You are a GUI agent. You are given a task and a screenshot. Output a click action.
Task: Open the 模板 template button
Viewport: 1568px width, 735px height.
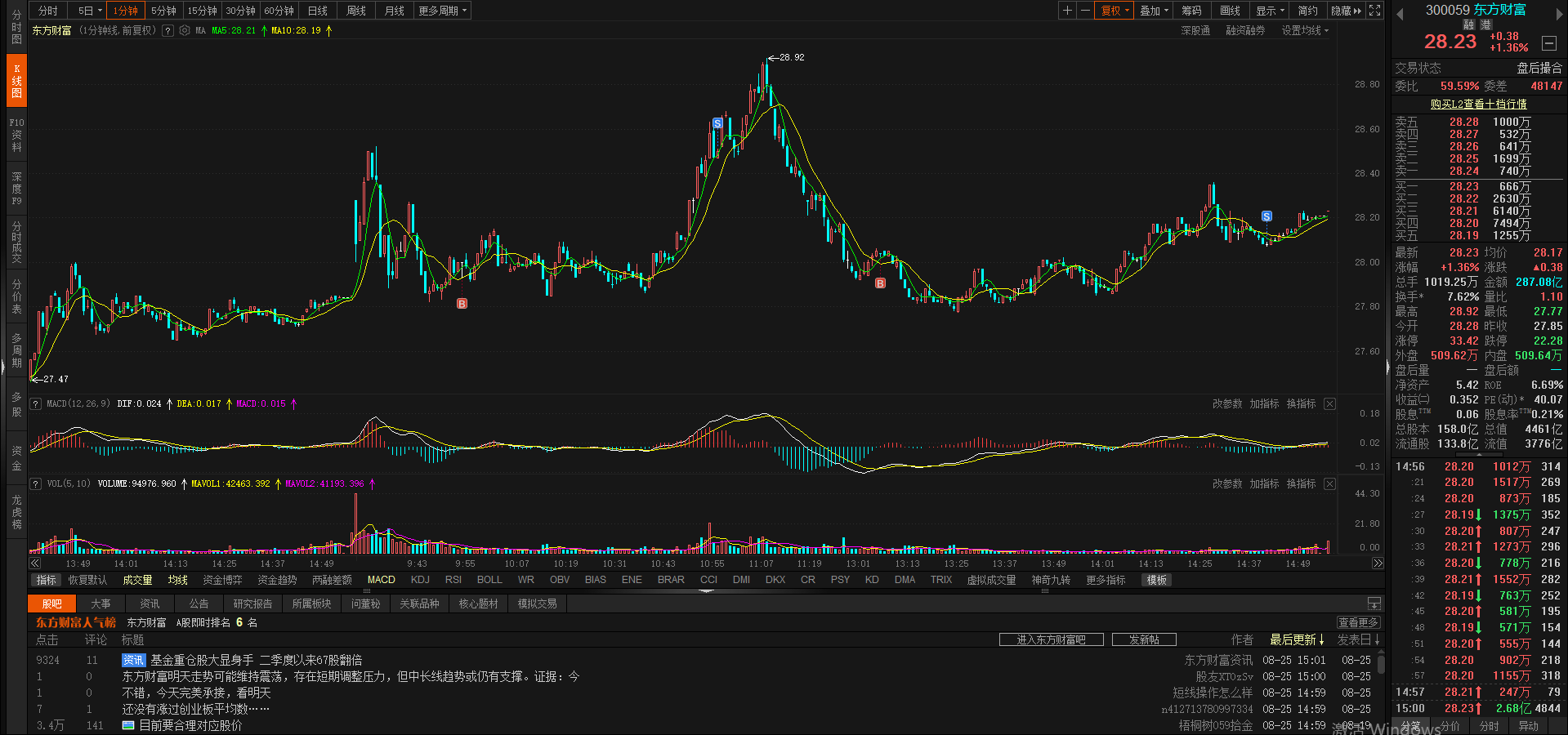point(1156,580)
